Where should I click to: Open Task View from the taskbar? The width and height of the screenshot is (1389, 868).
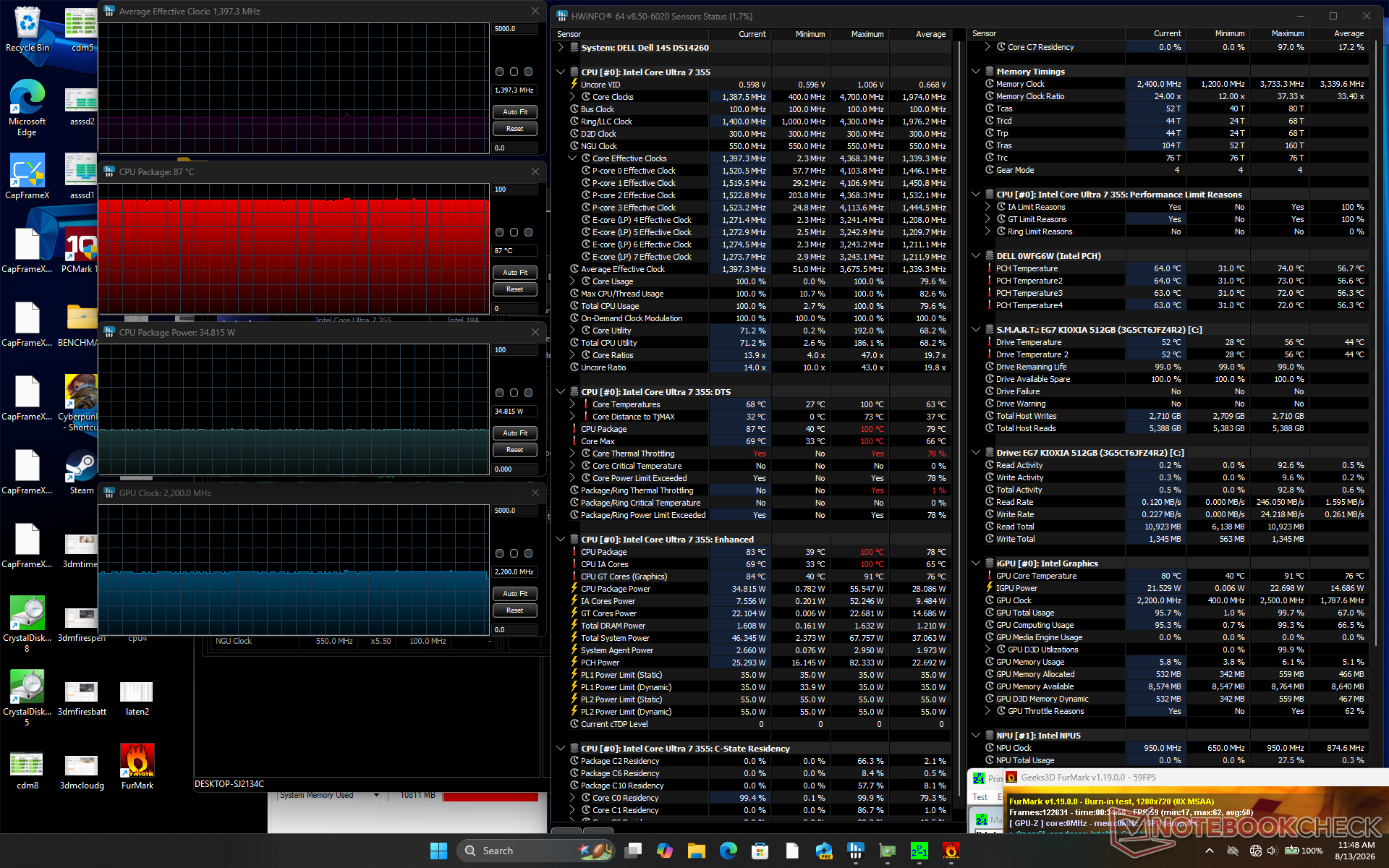pos(633,851)
